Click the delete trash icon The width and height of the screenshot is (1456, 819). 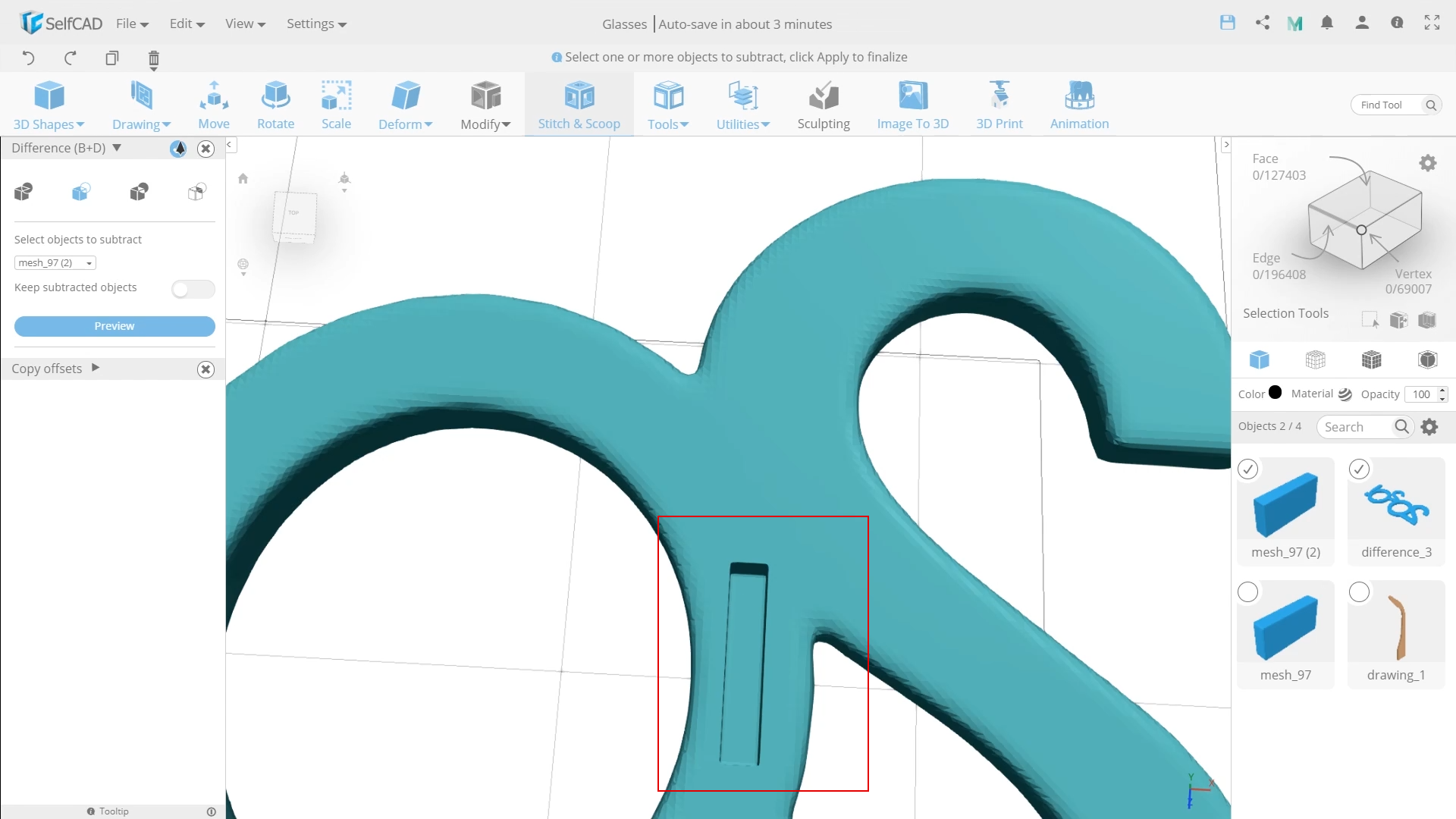click(x=153, y=59)
